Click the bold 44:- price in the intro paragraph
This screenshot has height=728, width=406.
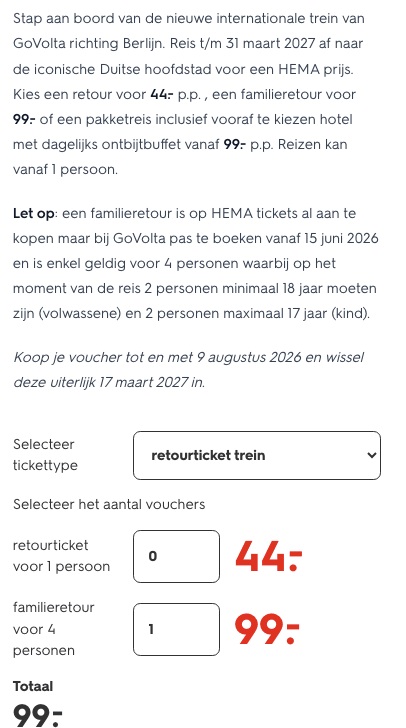[x=162, y=95]
